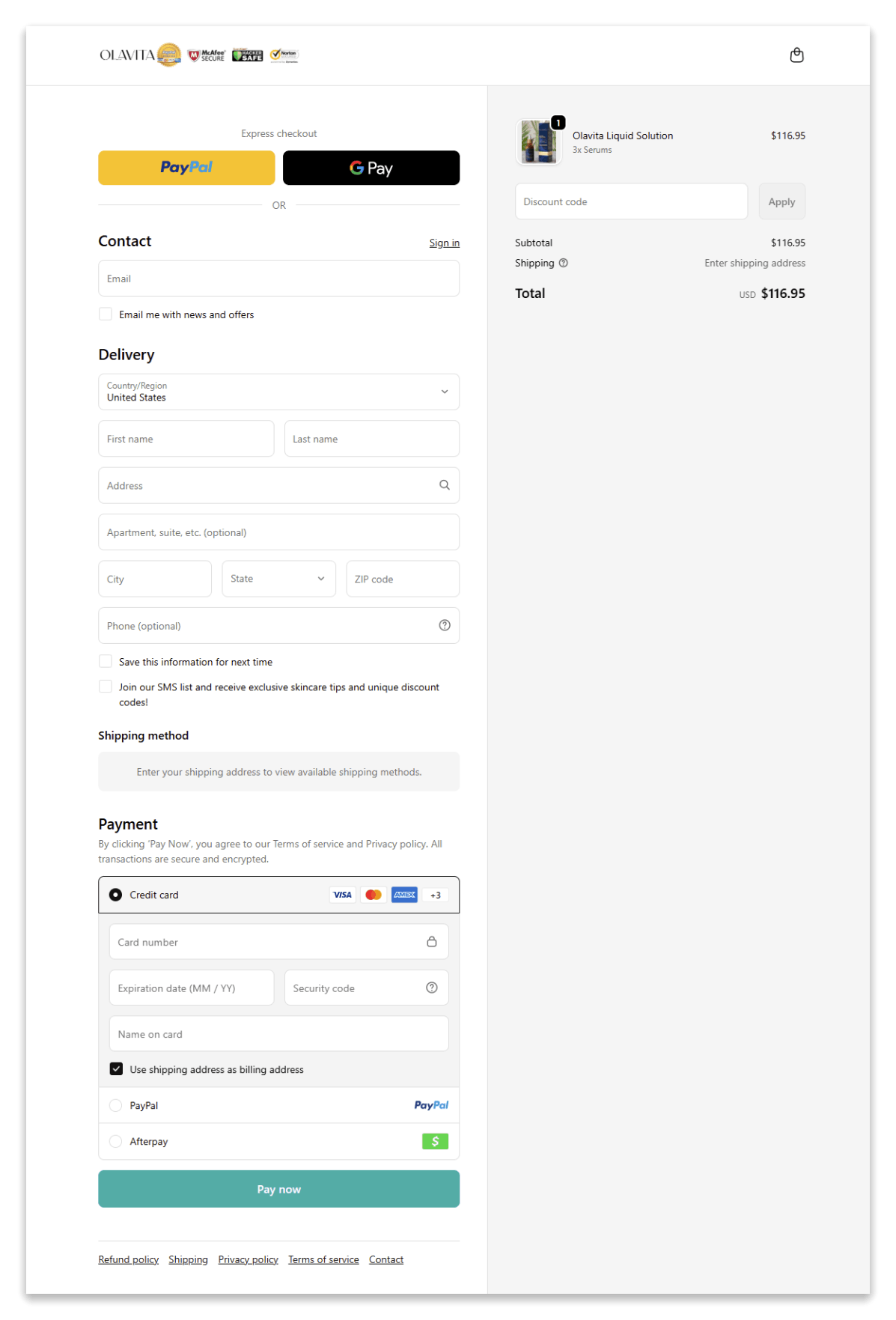Click the Shipping question mark icon

coord(564,263)
